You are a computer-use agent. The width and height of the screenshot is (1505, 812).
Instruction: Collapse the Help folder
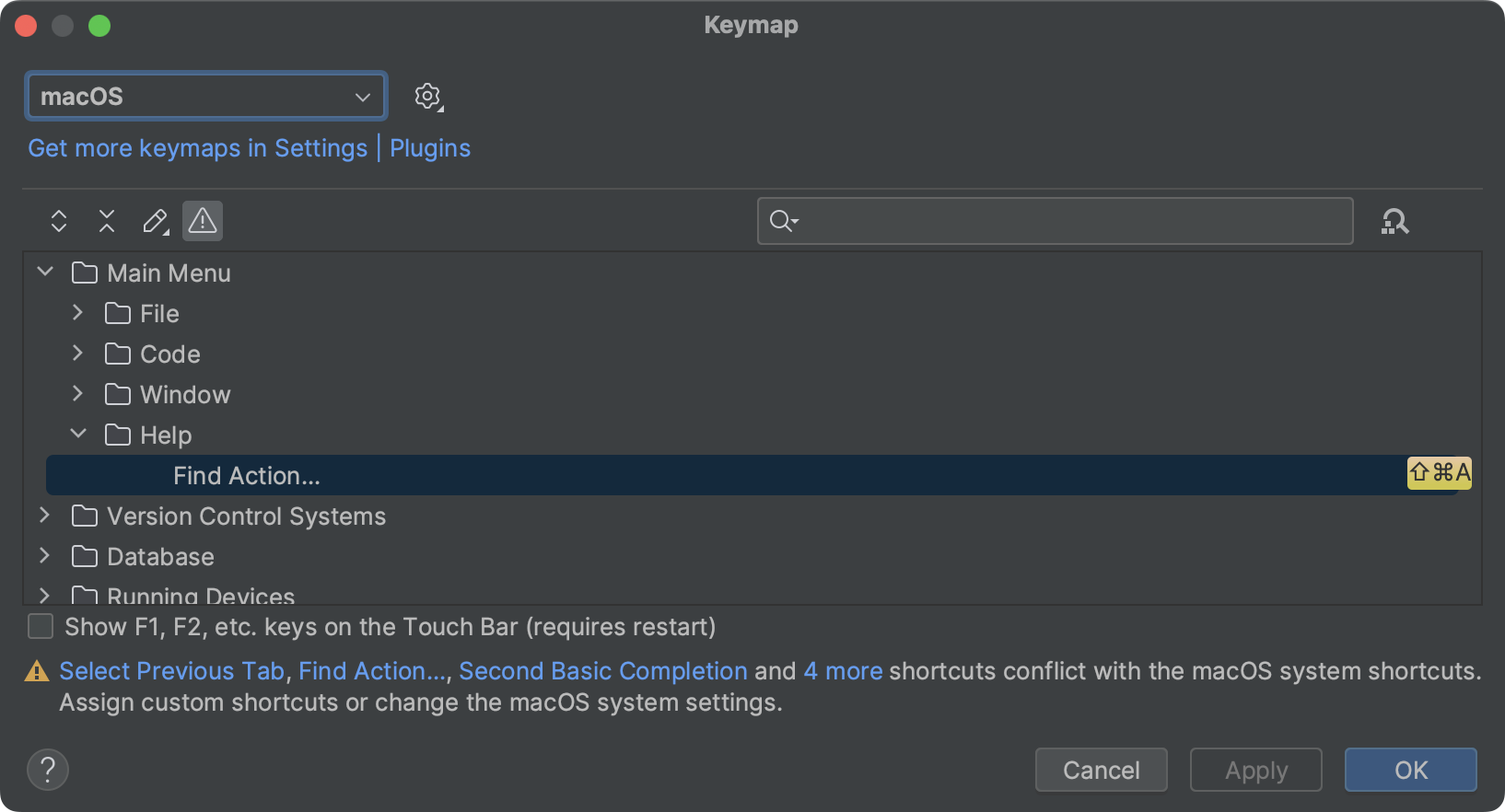78,434
